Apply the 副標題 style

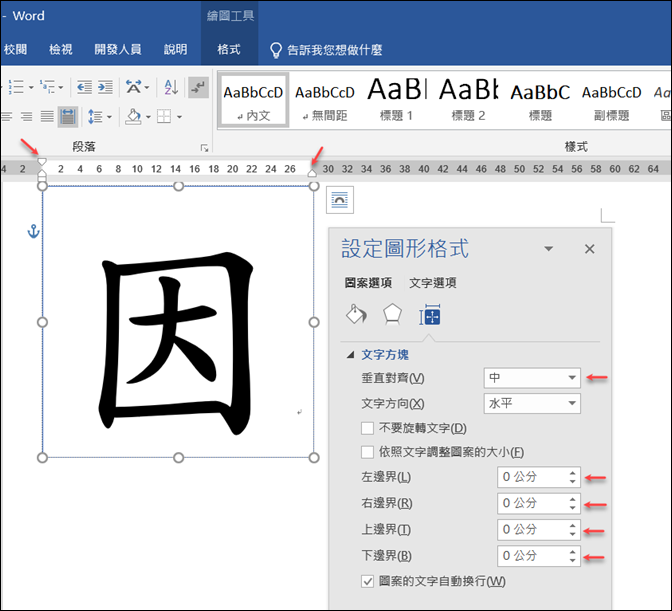coord(612,101)
